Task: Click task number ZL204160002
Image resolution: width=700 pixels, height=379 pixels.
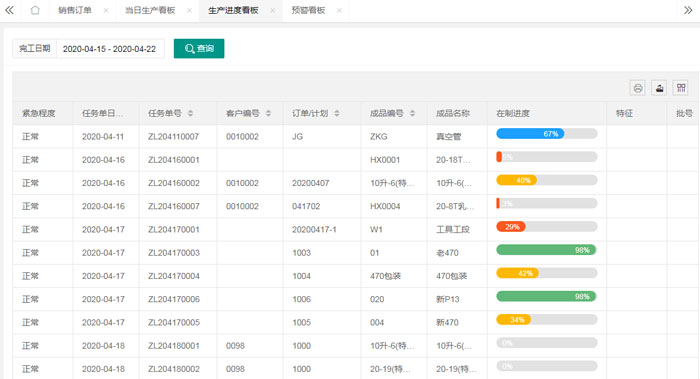Action: [174, 183]
